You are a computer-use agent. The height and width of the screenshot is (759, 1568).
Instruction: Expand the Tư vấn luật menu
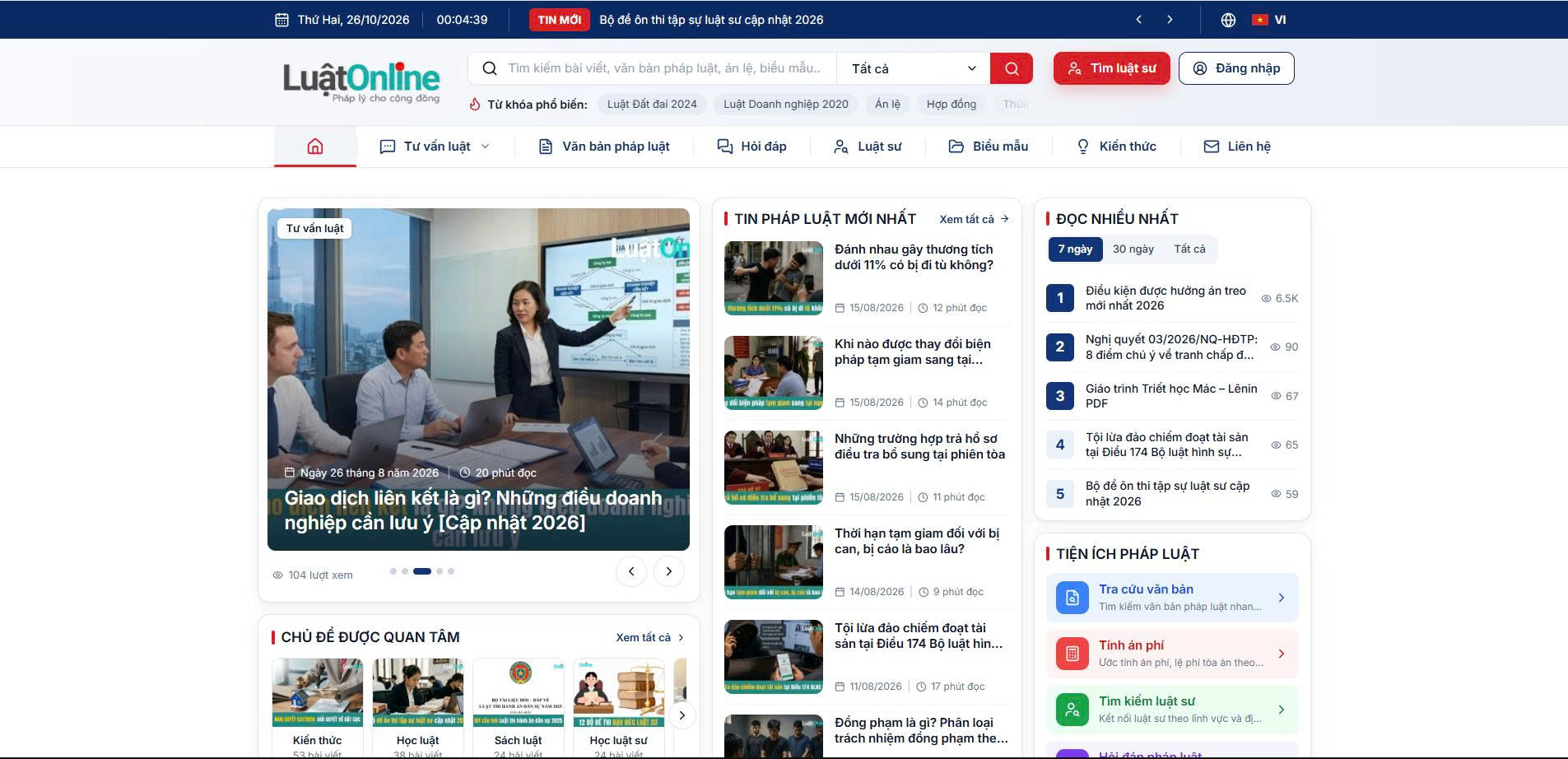(435, 147)
